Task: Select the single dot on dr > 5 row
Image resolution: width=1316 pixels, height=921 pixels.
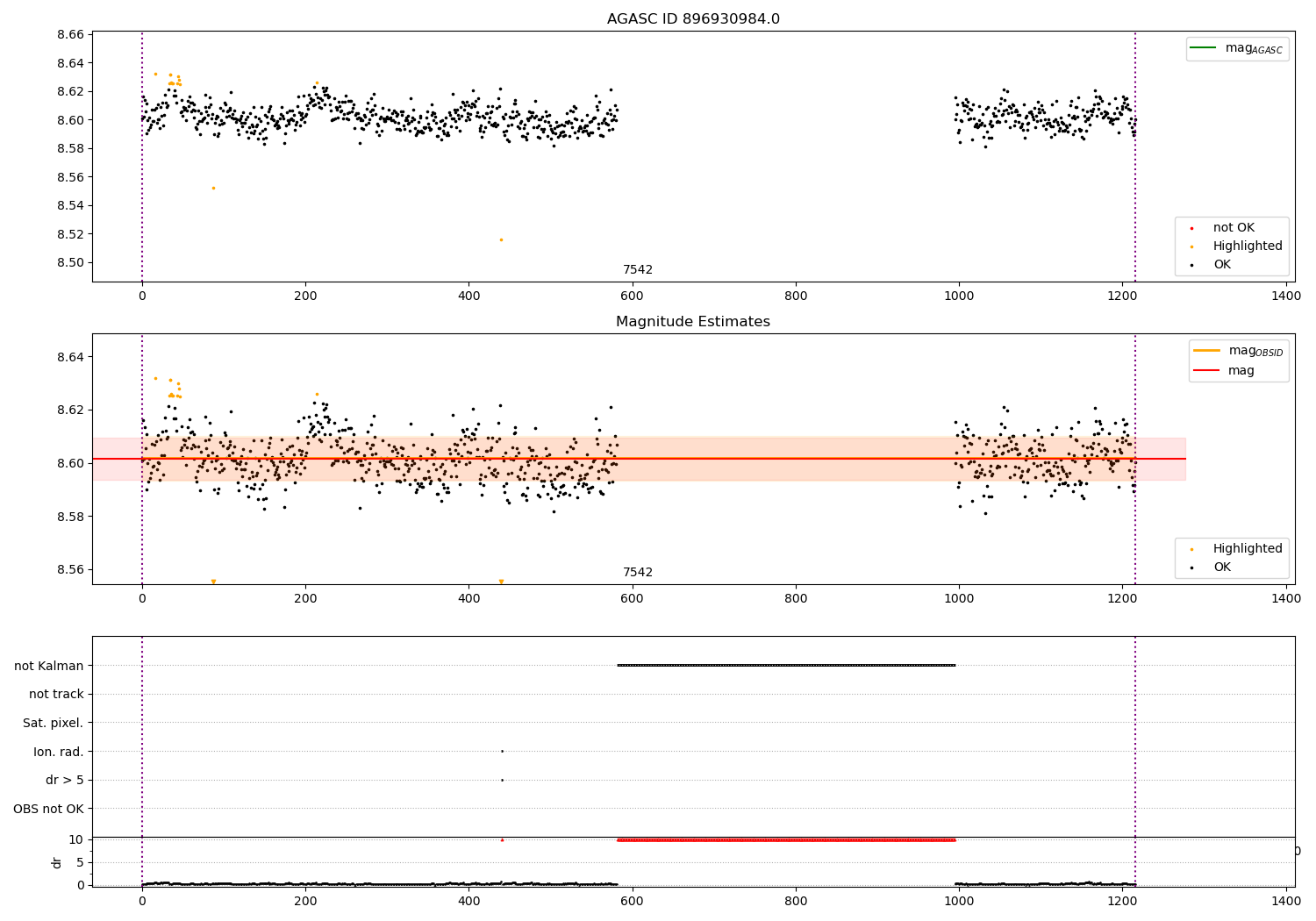Action: point(502,780)
